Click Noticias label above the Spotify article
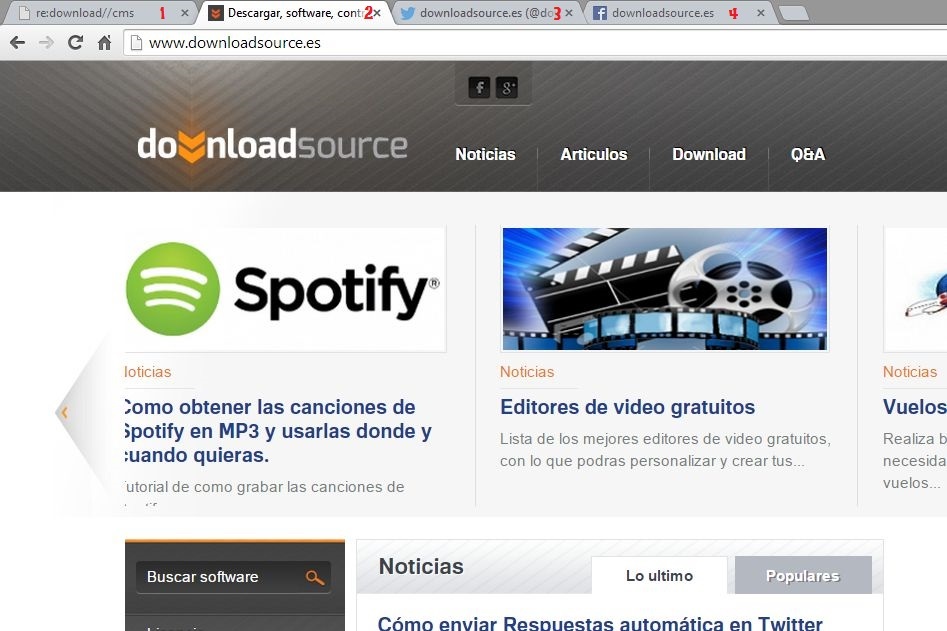This screenshot has height=631, width=947. coord(148,372)
